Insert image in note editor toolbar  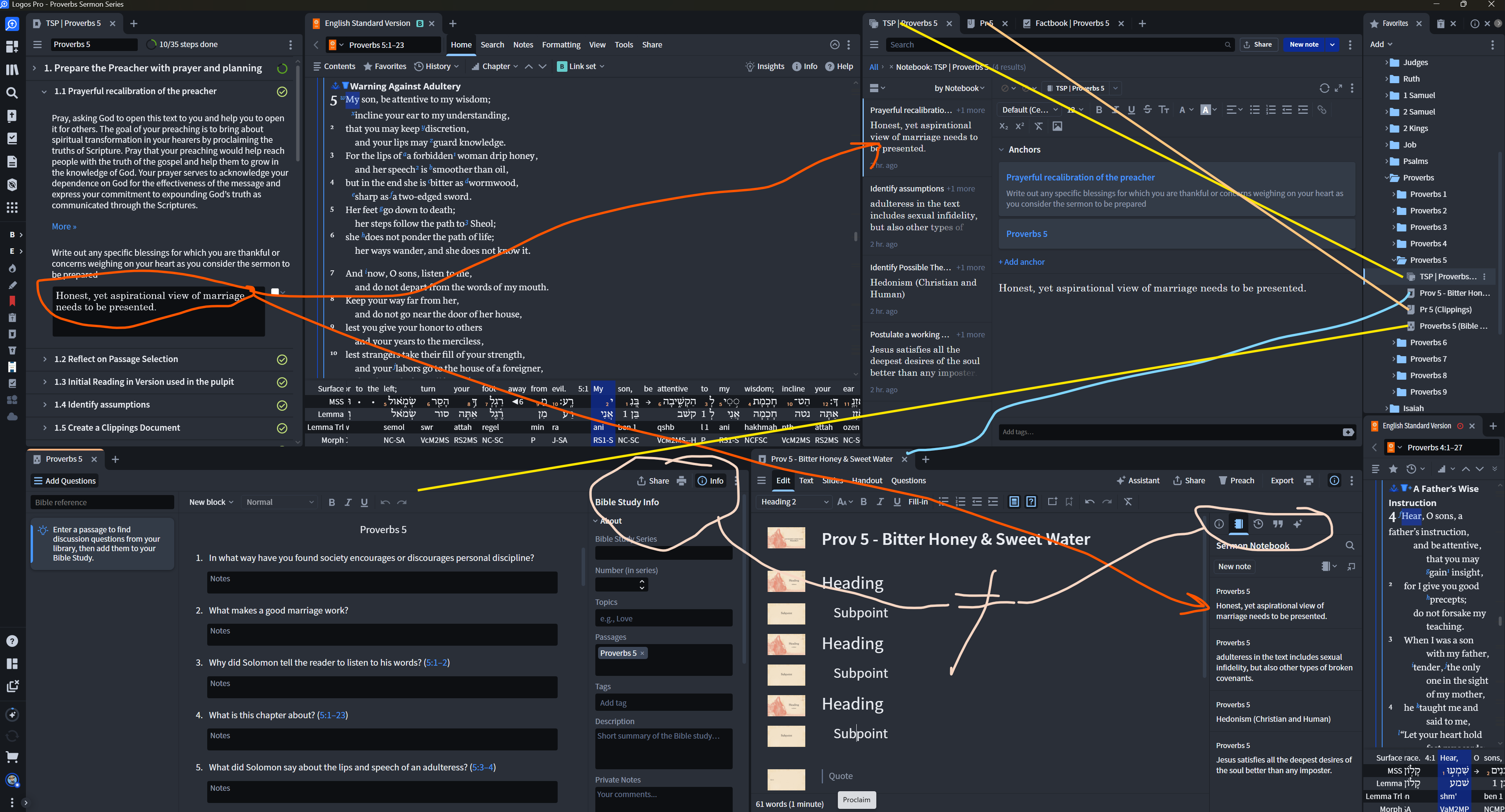[x=1057, y=126]
